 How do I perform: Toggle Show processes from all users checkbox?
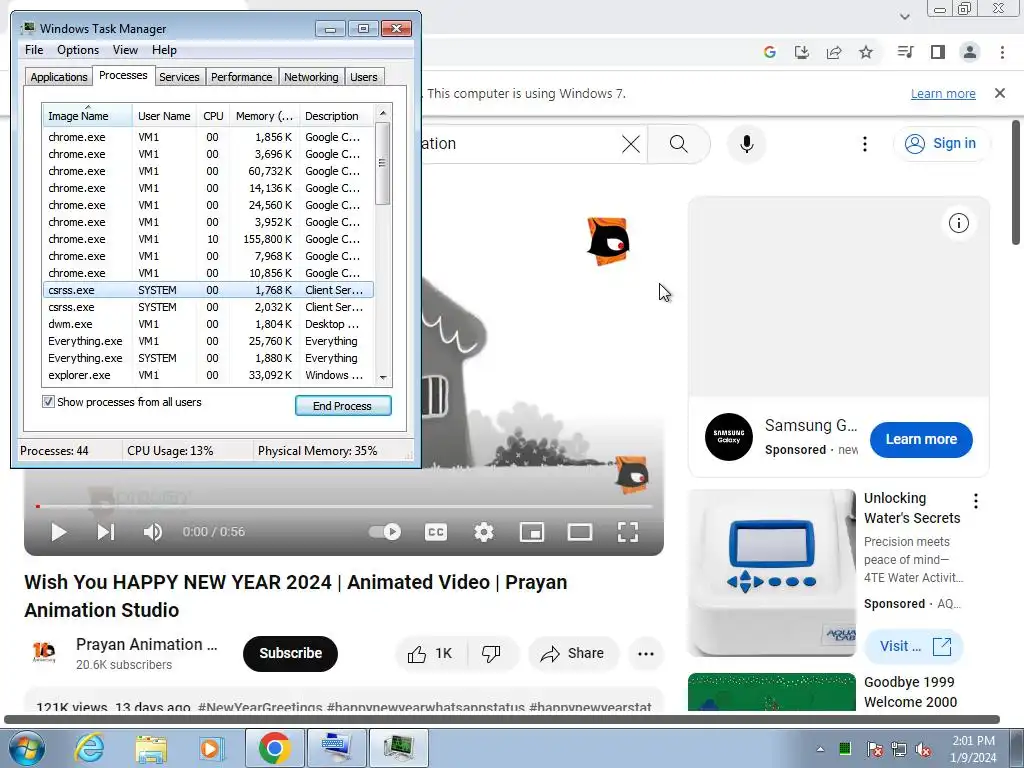(x=48, y=402)
